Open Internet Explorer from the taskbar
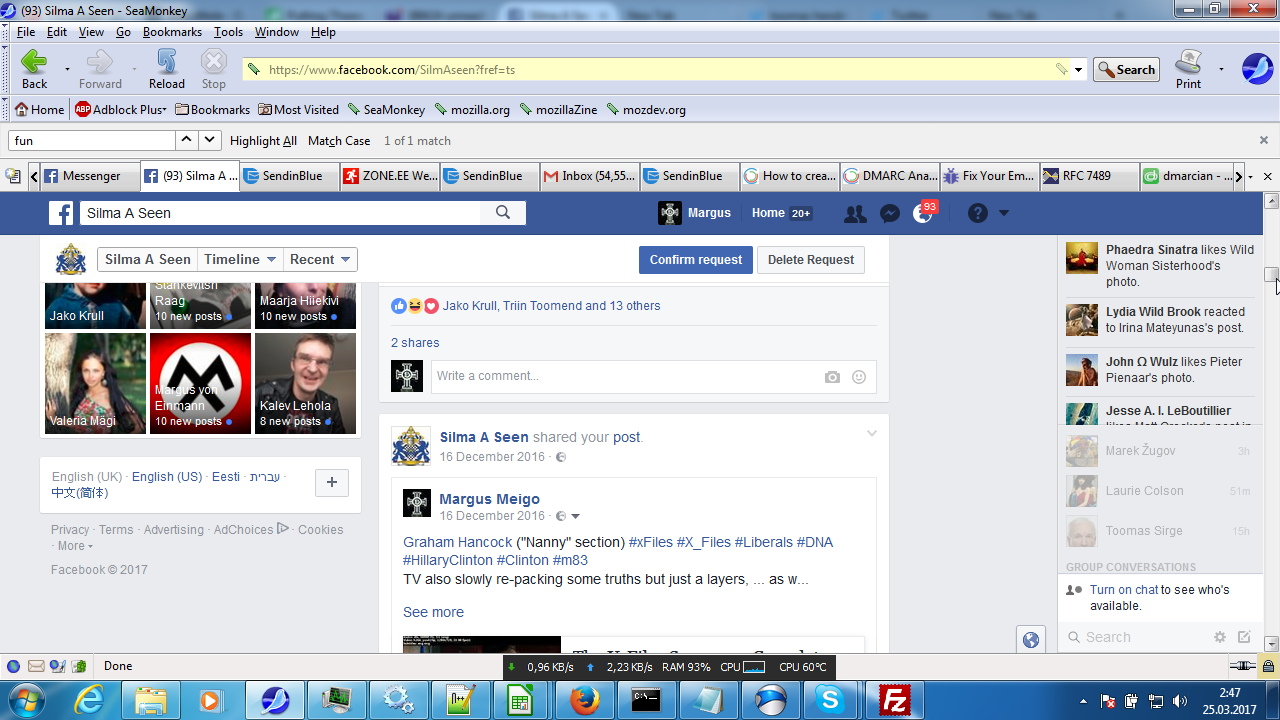 (x=89, y=700)
